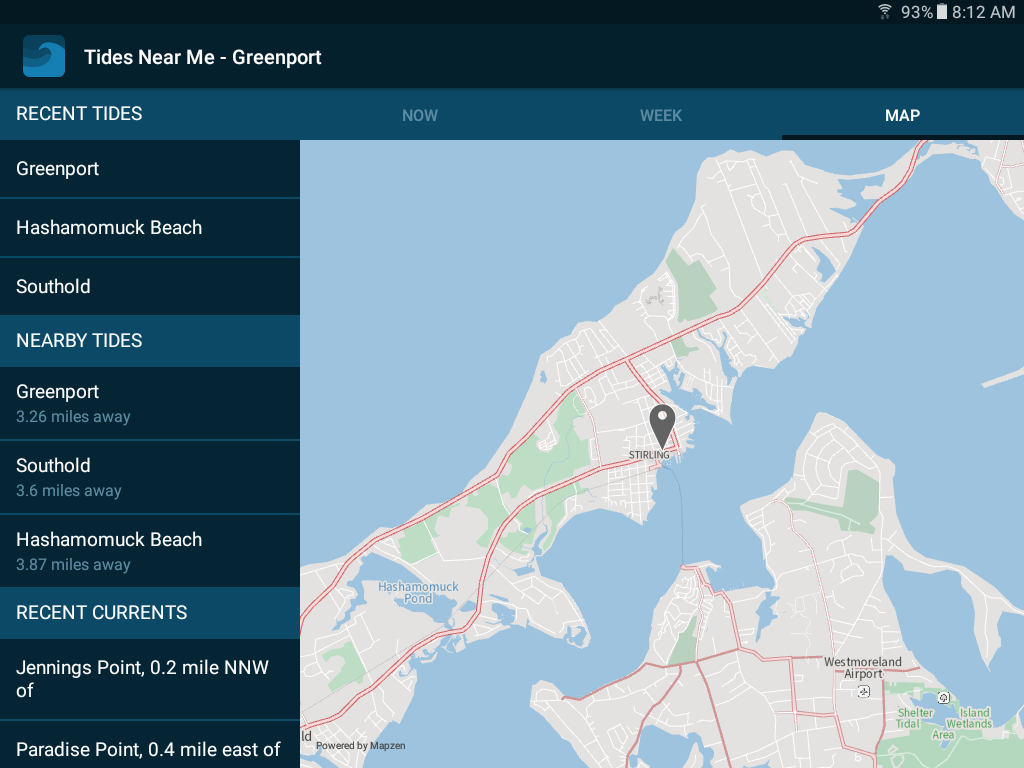This screenshot has width=1024, height=768.
Task: Tap the STIRLING label on the map
Action: coord(648,455)
